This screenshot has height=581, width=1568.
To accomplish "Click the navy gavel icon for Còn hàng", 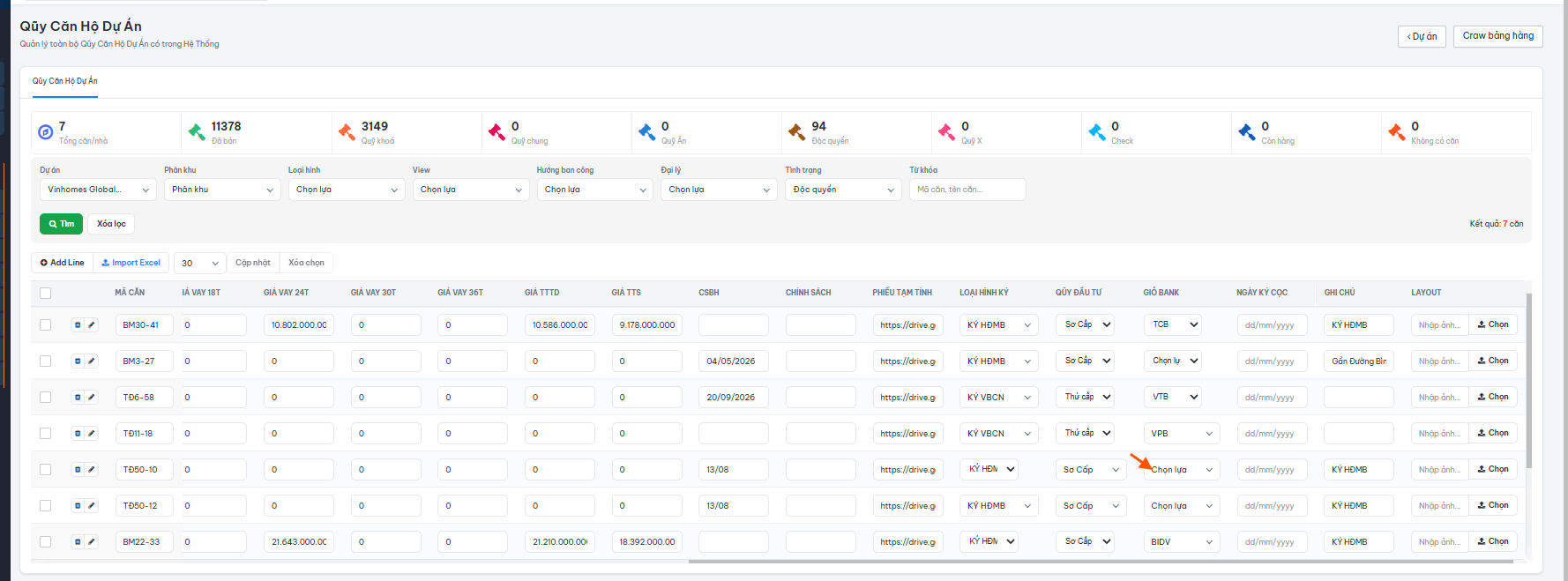I will 1246,132.
